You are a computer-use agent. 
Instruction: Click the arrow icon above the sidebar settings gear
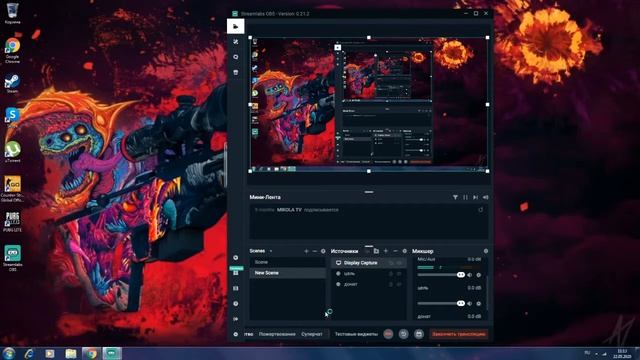236,319
